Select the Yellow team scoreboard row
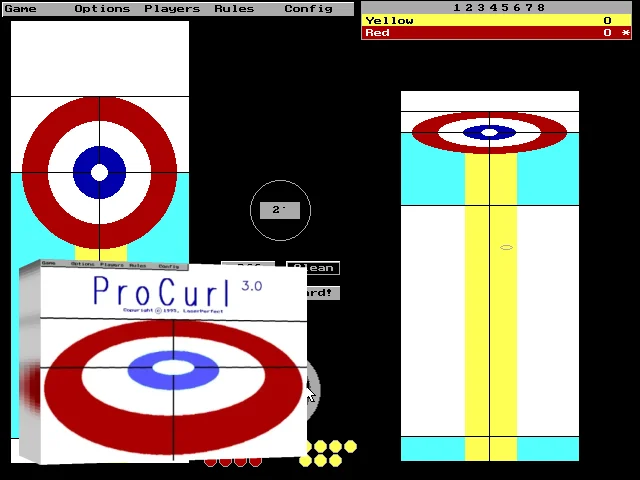 pyautogui.click(x=496, y=20)
